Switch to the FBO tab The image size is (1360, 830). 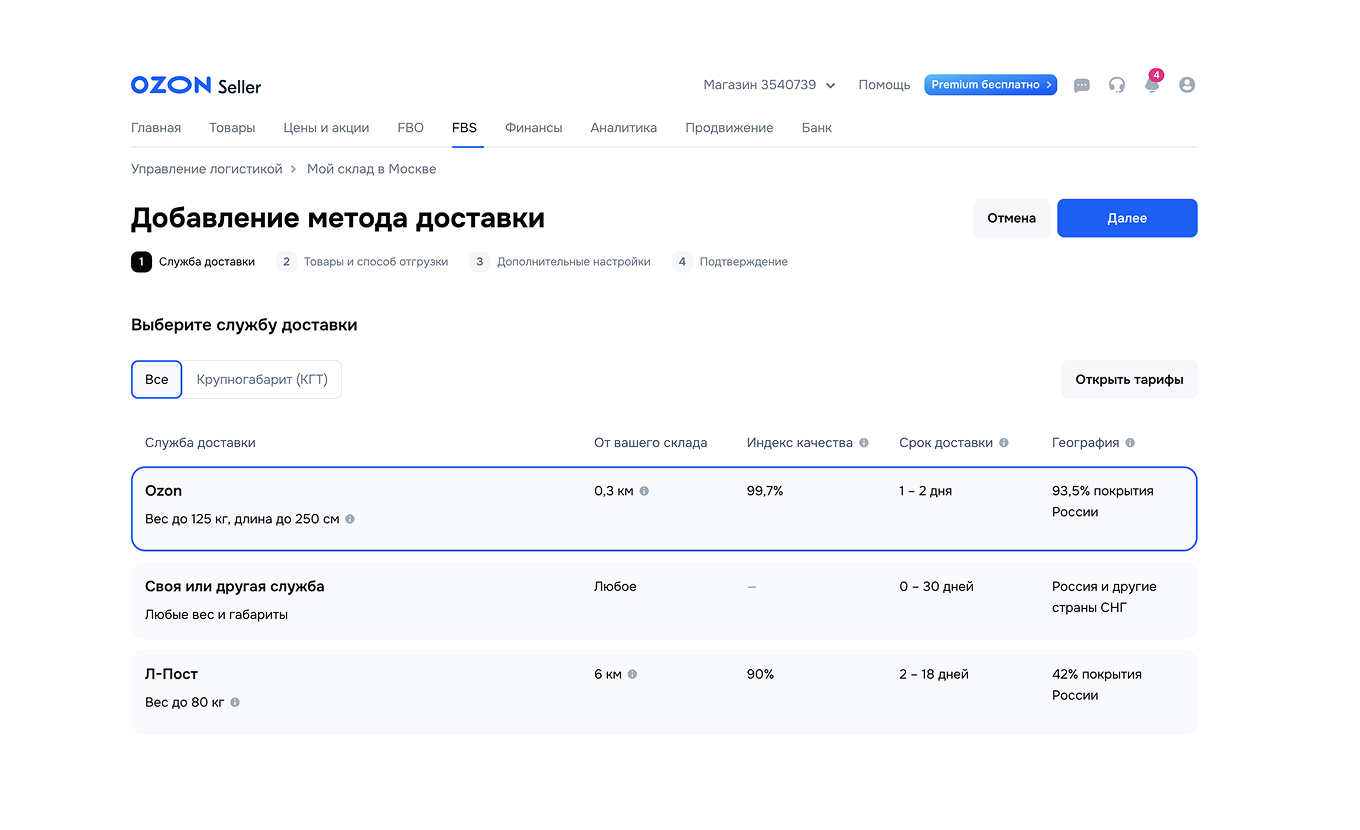click(x=410, y=128)
